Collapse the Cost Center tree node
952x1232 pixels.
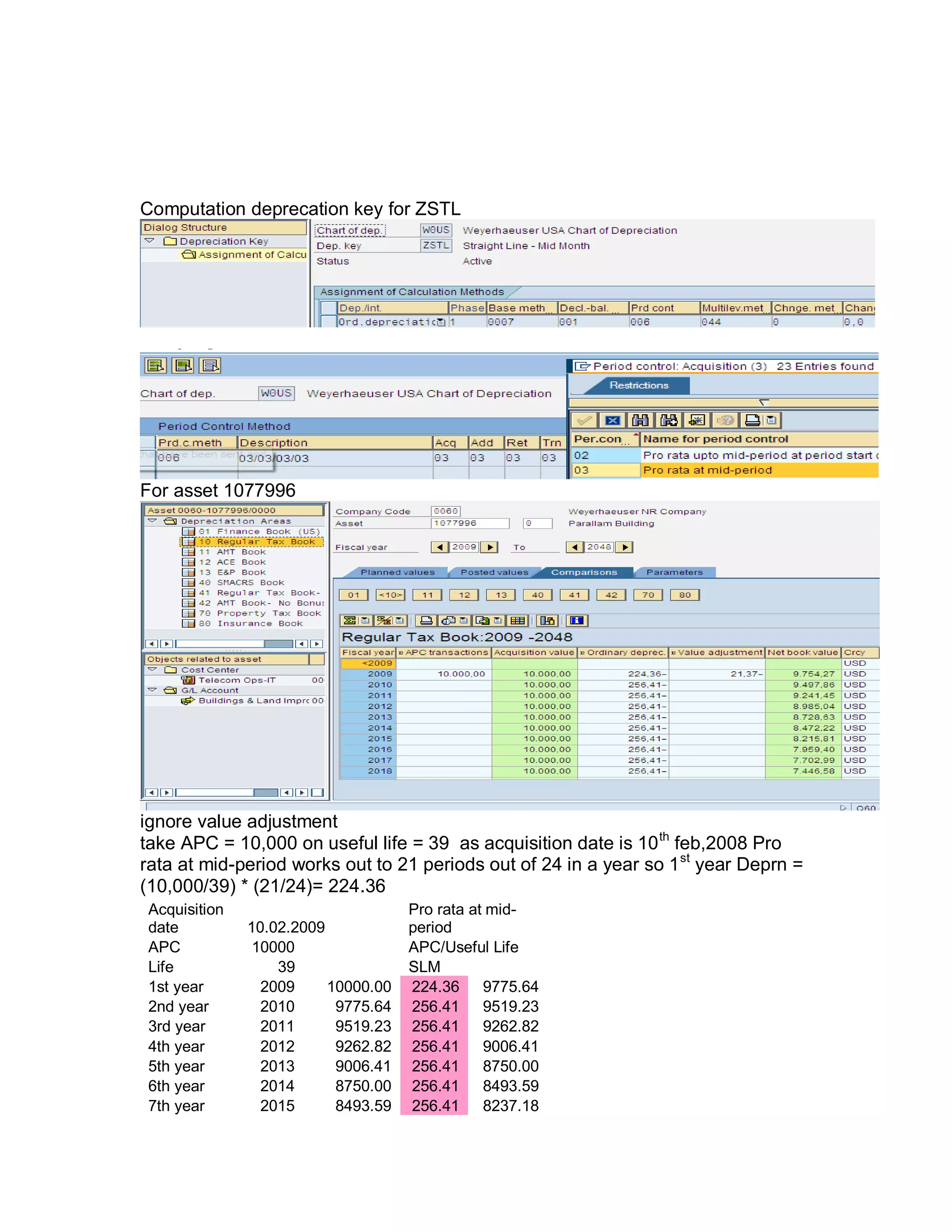[x=152, y=669]
